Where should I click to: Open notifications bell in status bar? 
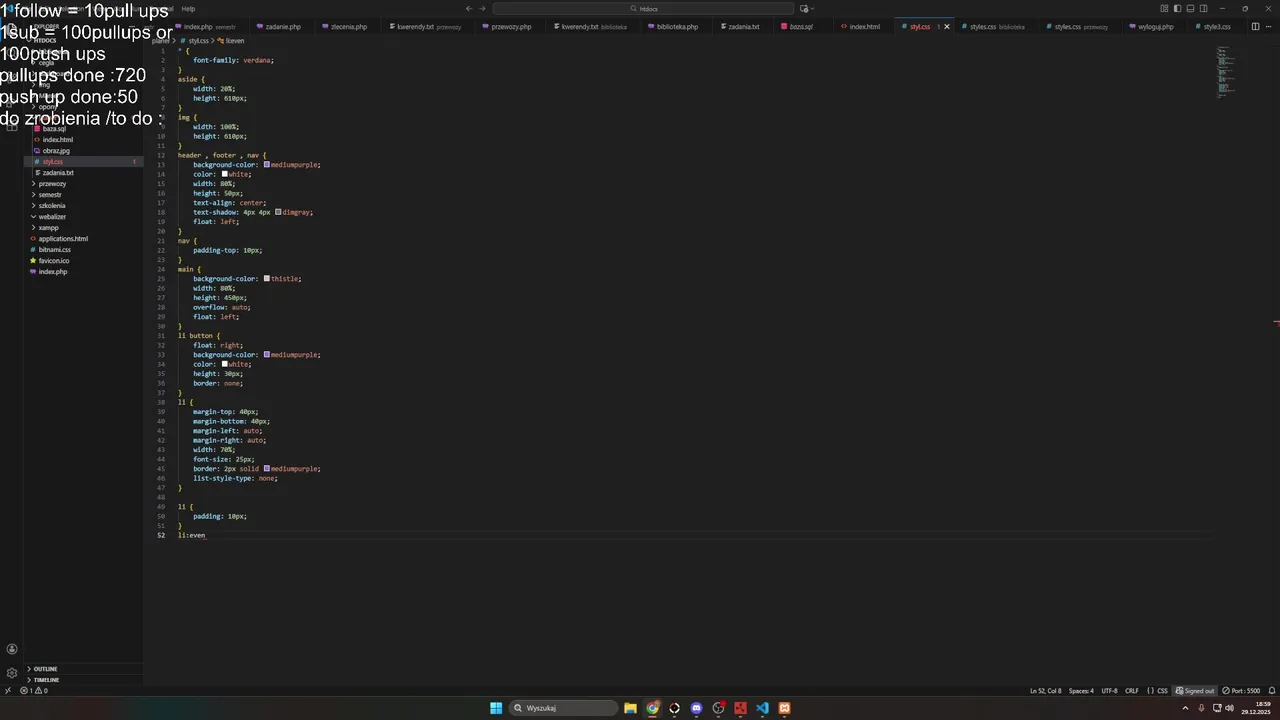pos(1272,691)
